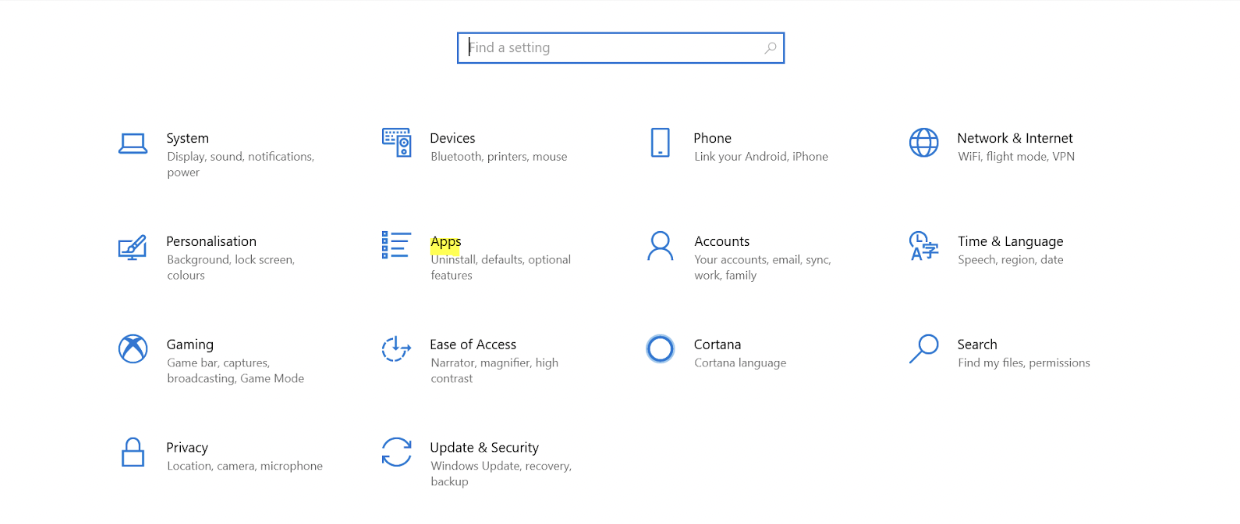The image size is (1240, 524).
Task: Click "Game bar, captures, broadcasting" description
Action: click(235, 370)
